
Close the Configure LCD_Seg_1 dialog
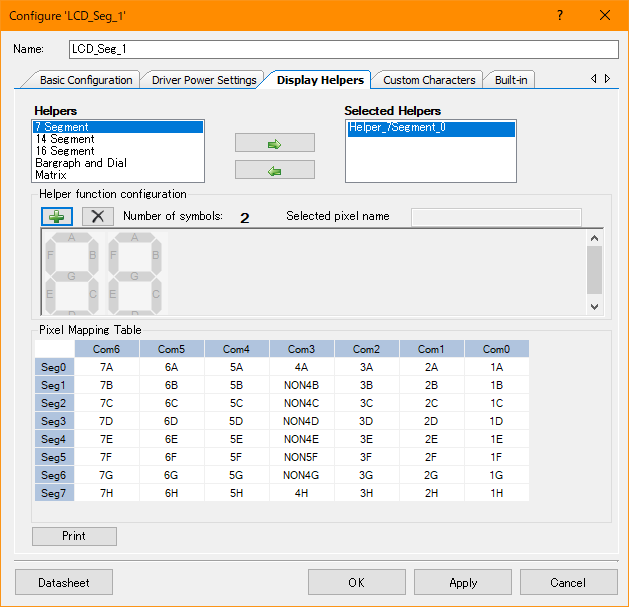tap(605, 15)
